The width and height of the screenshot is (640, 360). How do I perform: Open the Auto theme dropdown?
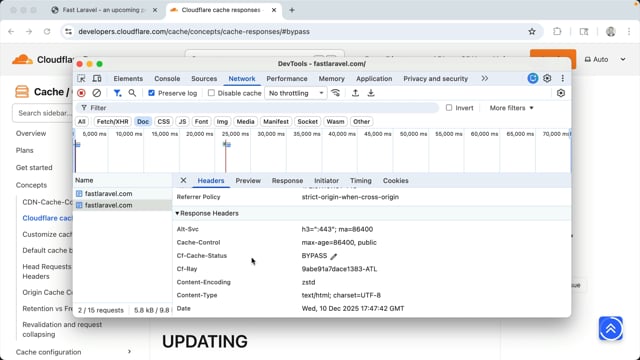[605, 60]
